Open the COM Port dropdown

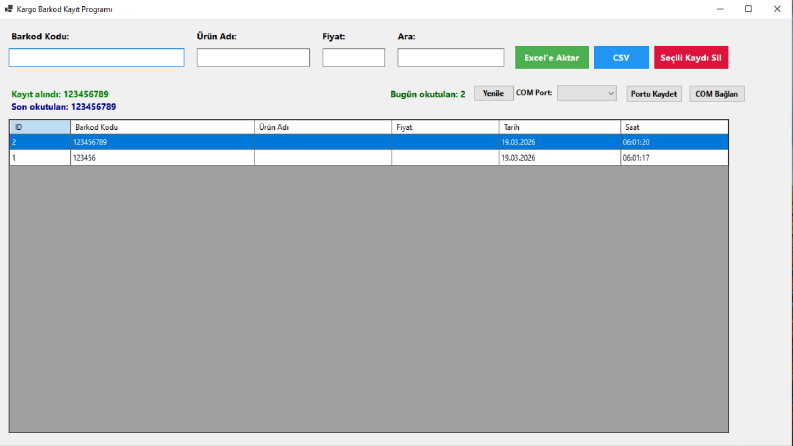[587, 94]
